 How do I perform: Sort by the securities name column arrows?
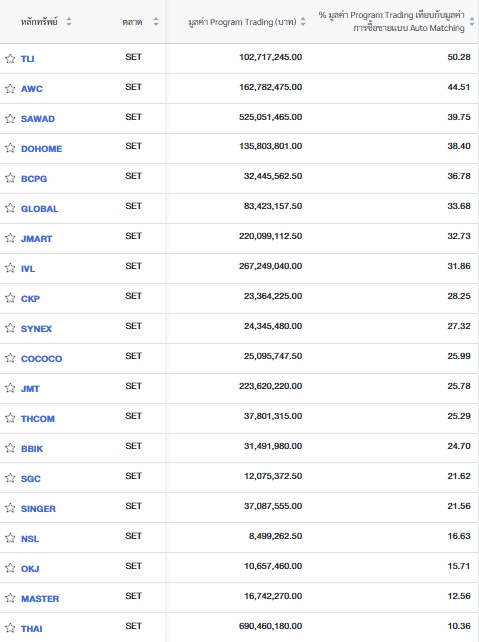69,22
